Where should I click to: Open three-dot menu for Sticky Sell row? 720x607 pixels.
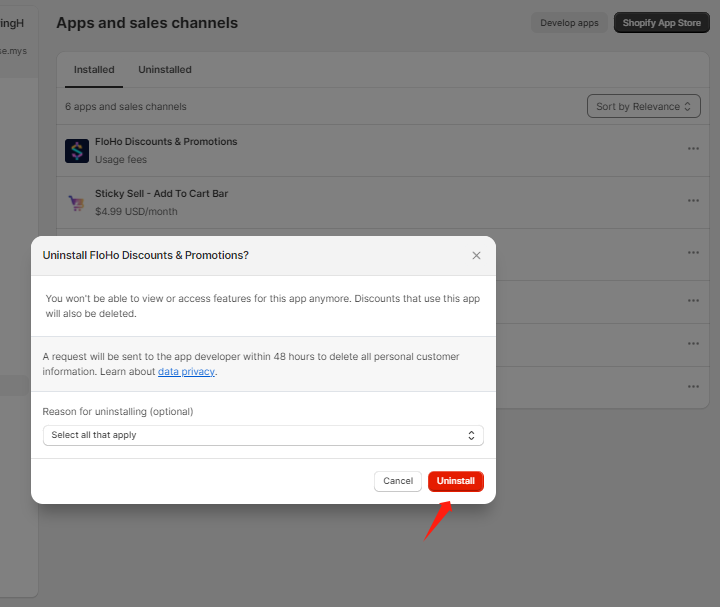[x=693, y=201]
